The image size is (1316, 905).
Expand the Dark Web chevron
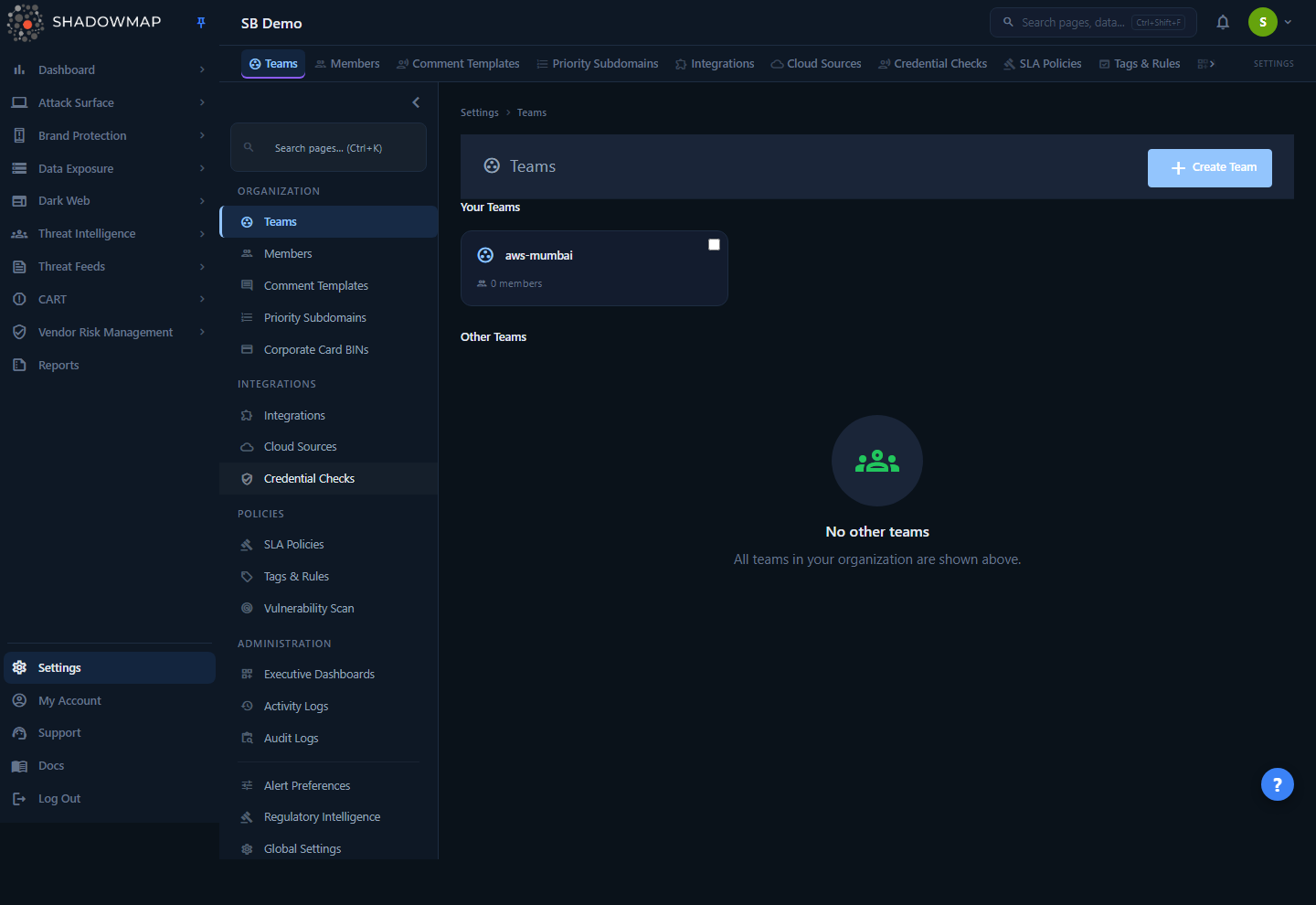pyautogui.click(x=202, y=201)
